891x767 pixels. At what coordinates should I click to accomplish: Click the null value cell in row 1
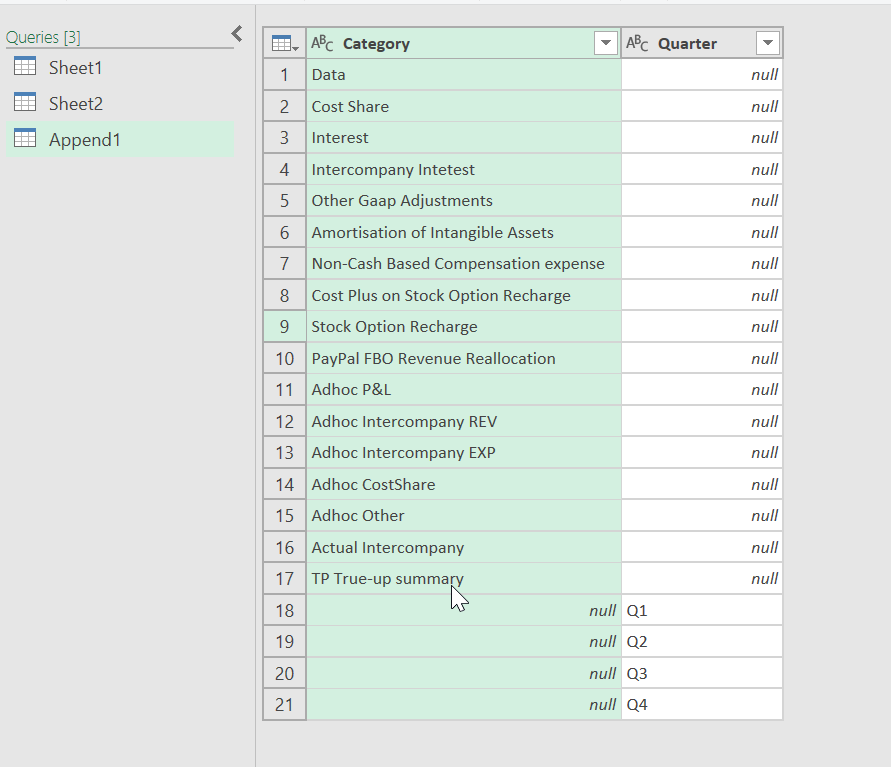coord(700,74)
